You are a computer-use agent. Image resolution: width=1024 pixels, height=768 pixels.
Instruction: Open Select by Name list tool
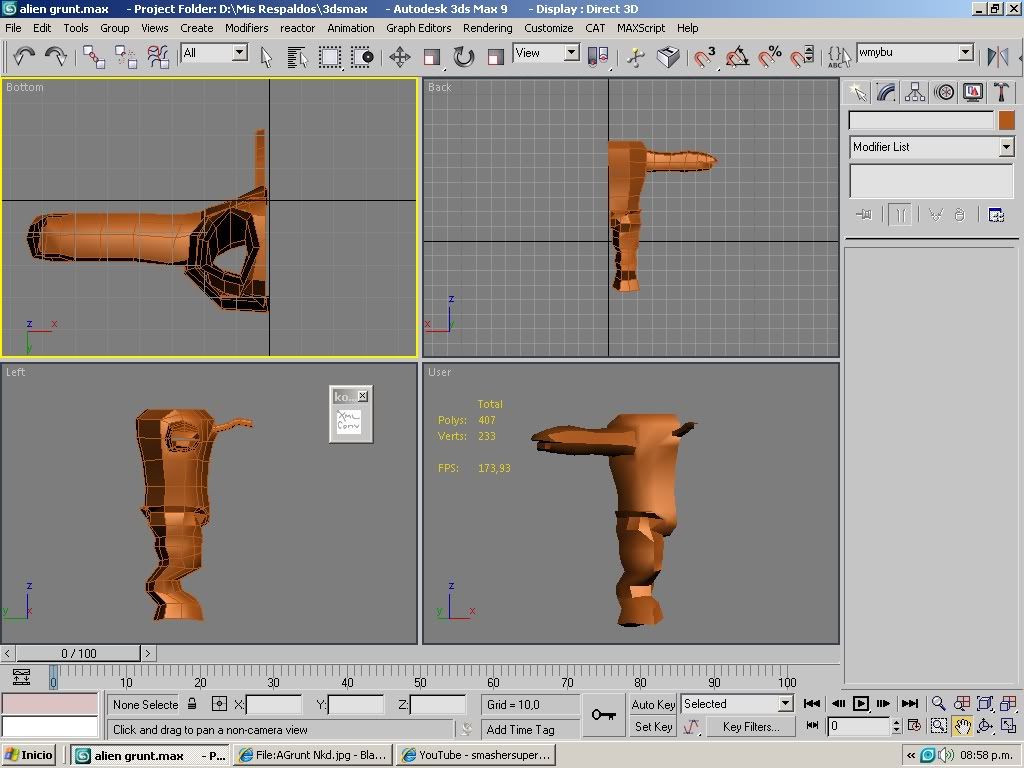click(x=297, y=56)
